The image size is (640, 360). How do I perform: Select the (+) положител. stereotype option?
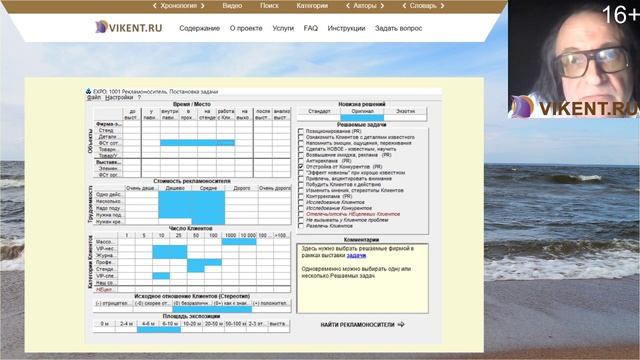click(271, 303)
